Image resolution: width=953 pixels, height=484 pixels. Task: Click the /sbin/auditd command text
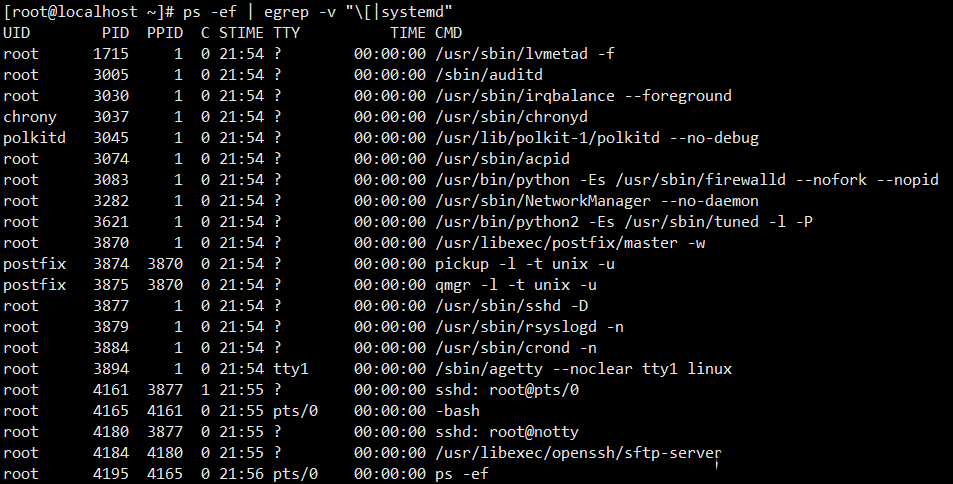coord(489,75)
